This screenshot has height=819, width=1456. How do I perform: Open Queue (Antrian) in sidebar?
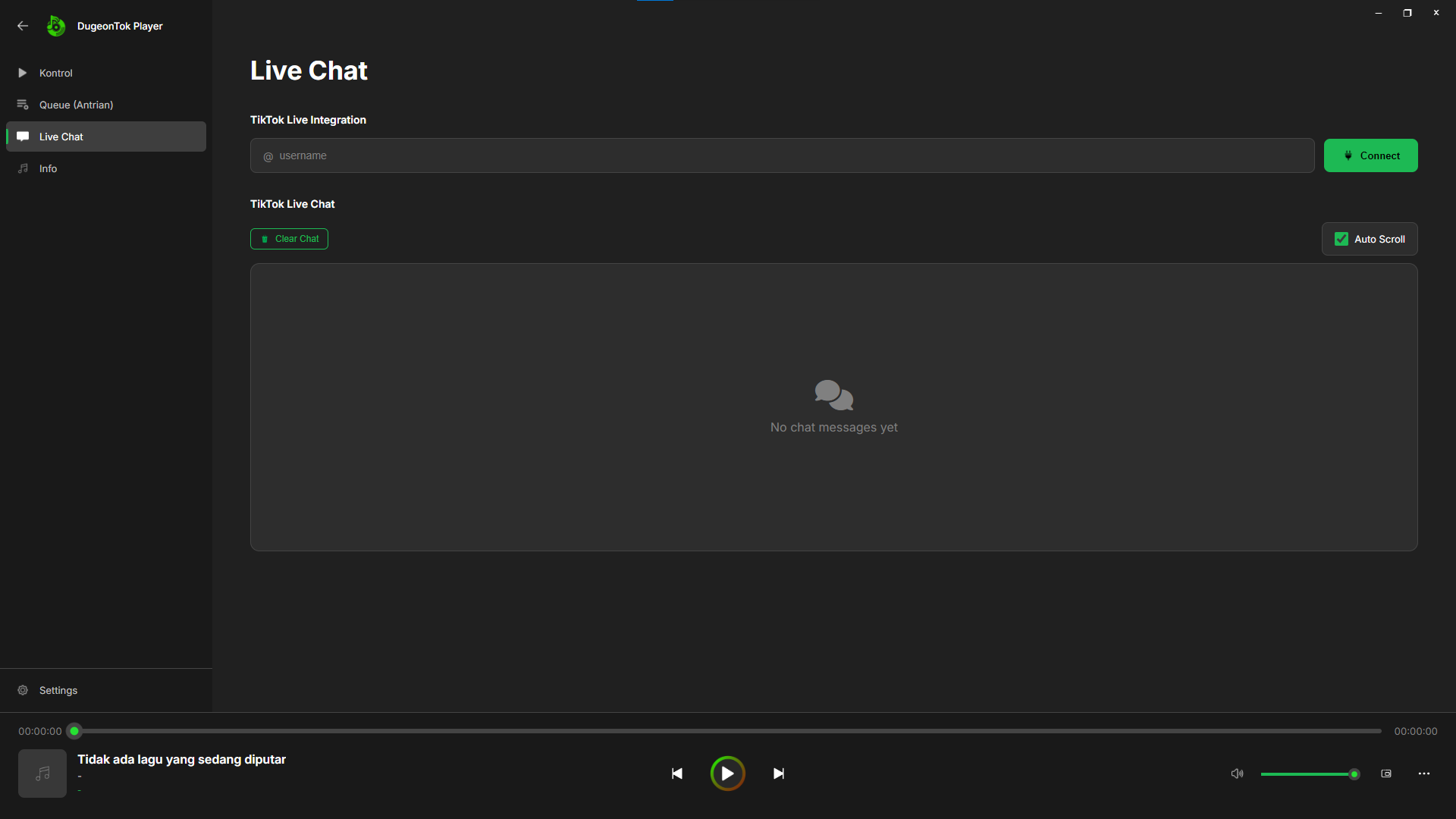76,105
